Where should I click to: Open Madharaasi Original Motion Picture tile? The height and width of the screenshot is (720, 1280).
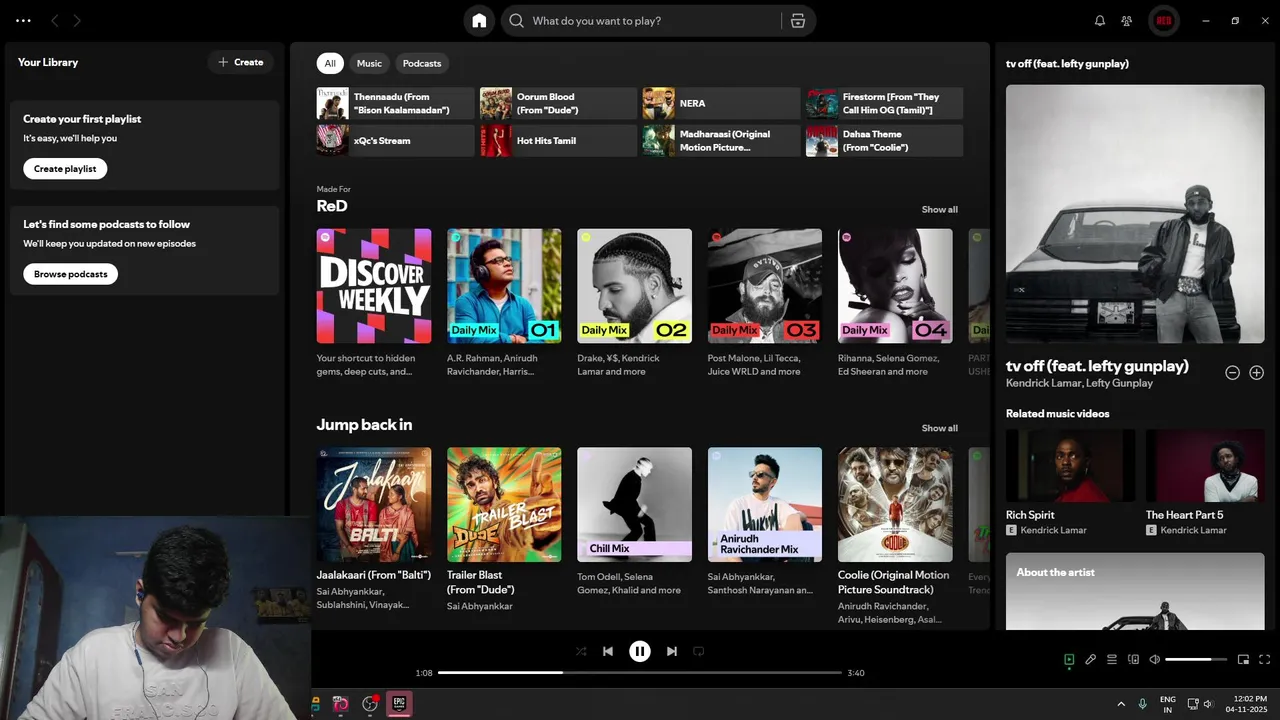[721, 140]
